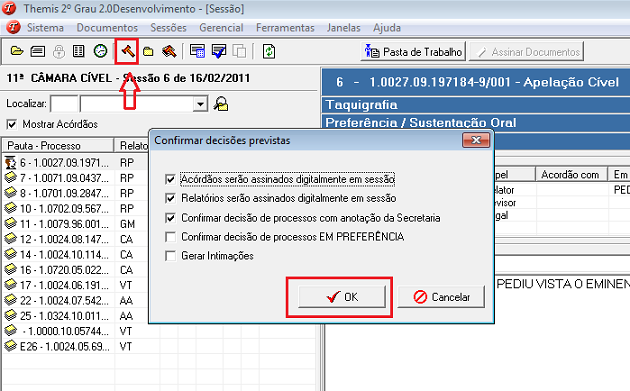Click the small Localizar input field
630x391 pixels.
click(x=64, y=104)
